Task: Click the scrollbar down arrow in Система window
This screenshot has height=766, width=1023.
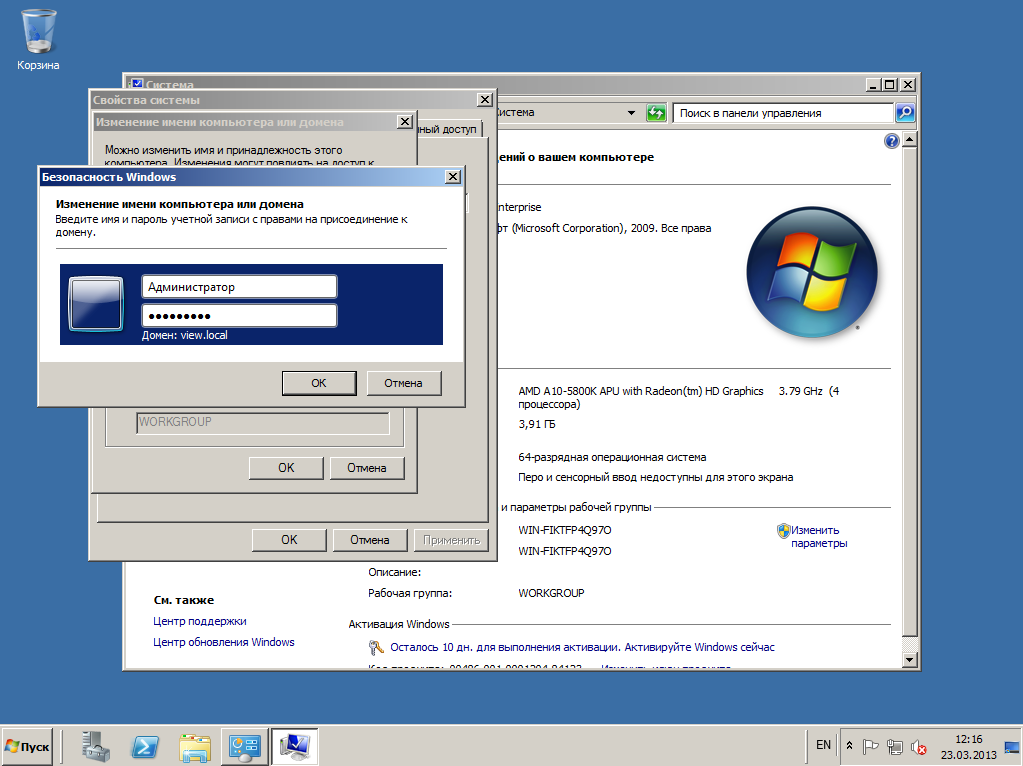Action: [x=910, y=660]
